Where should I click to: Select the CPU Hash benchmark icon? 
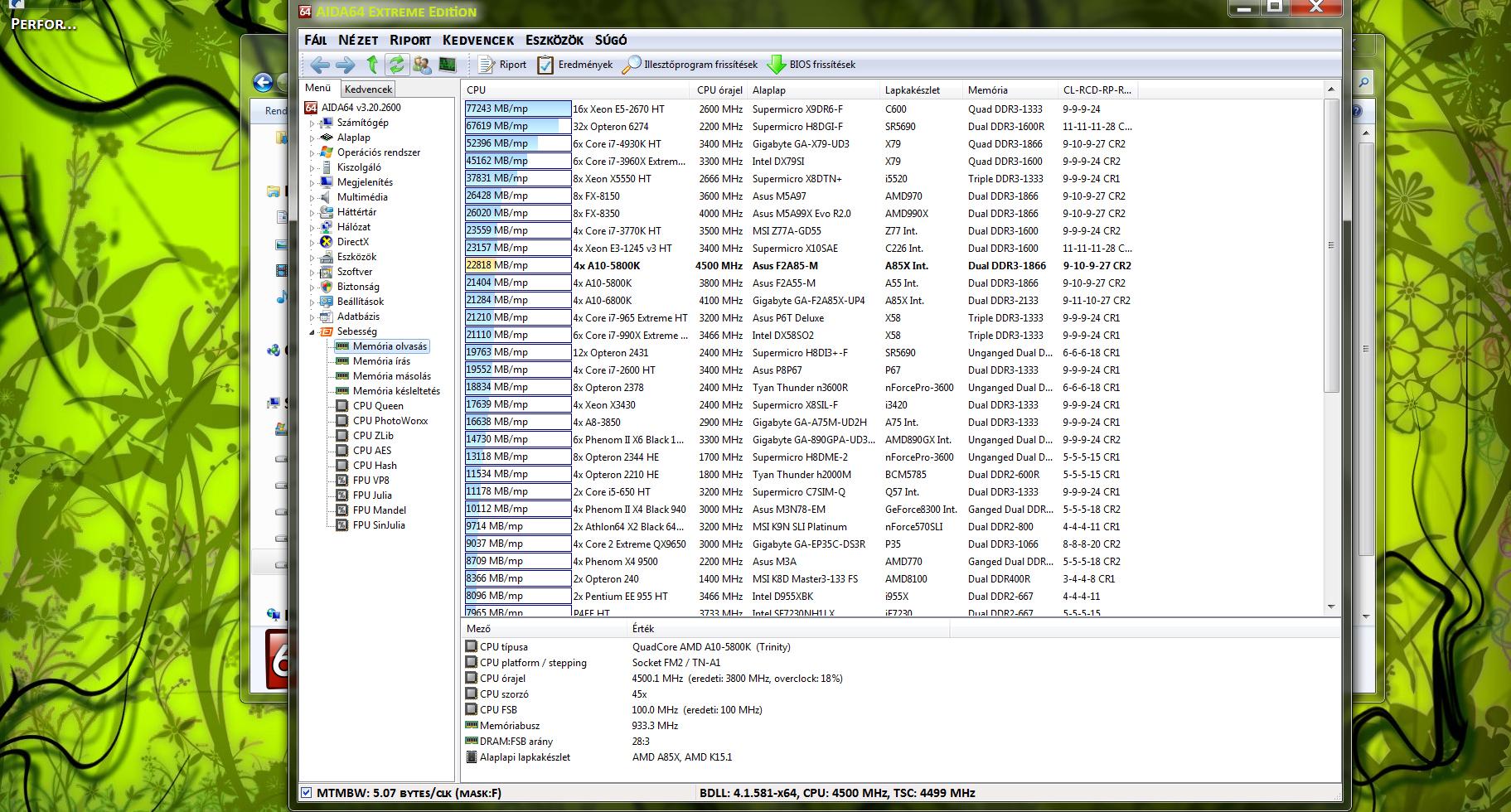click(x=341, y=466)
